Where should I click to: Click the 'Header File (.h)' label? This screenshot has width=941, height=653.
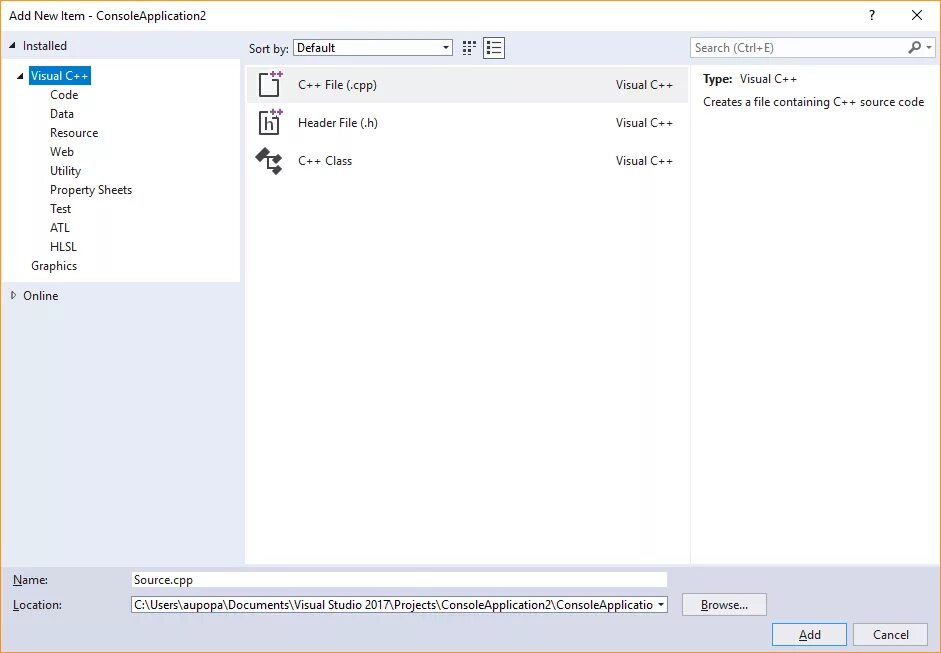337,122
